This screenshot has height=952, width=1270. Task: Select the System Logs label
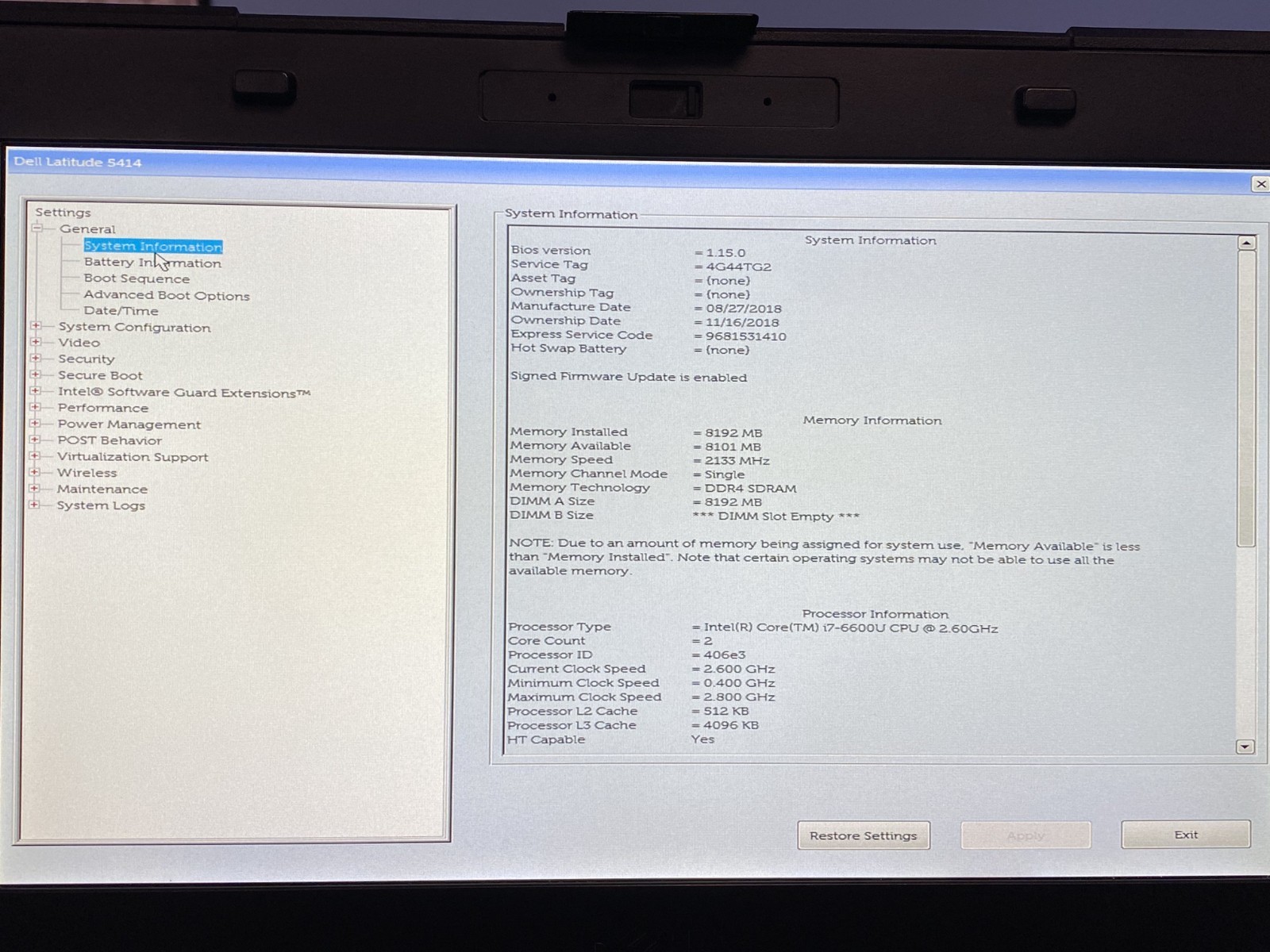pyautogui.click(x=101, y=505)
